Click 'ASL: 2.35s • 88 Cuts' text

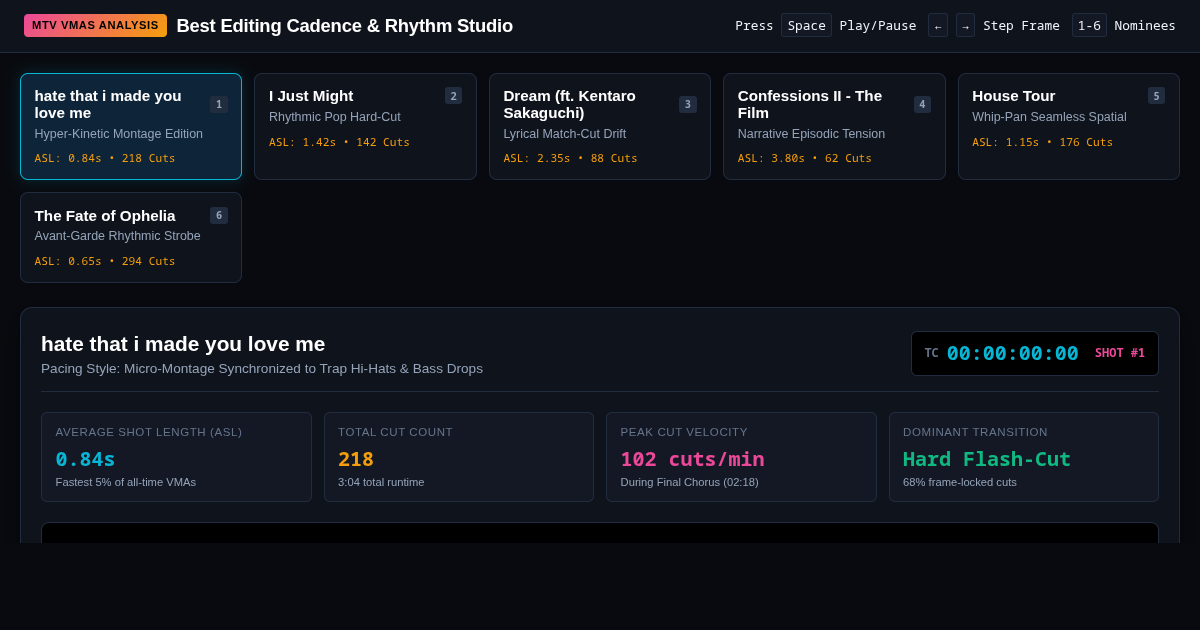point(570,158)
